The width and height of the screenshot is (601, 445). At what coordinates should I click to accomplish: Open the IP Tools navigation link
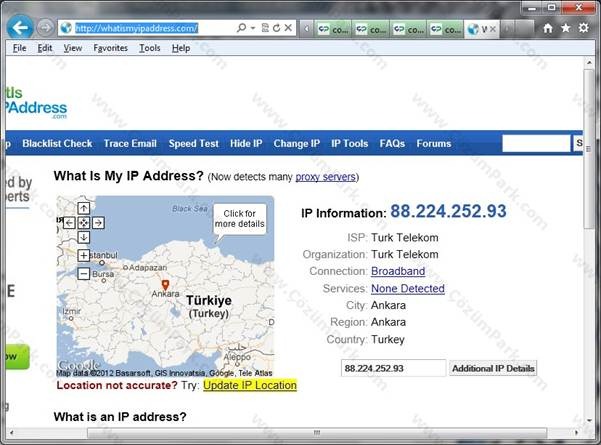pos(350,143)
